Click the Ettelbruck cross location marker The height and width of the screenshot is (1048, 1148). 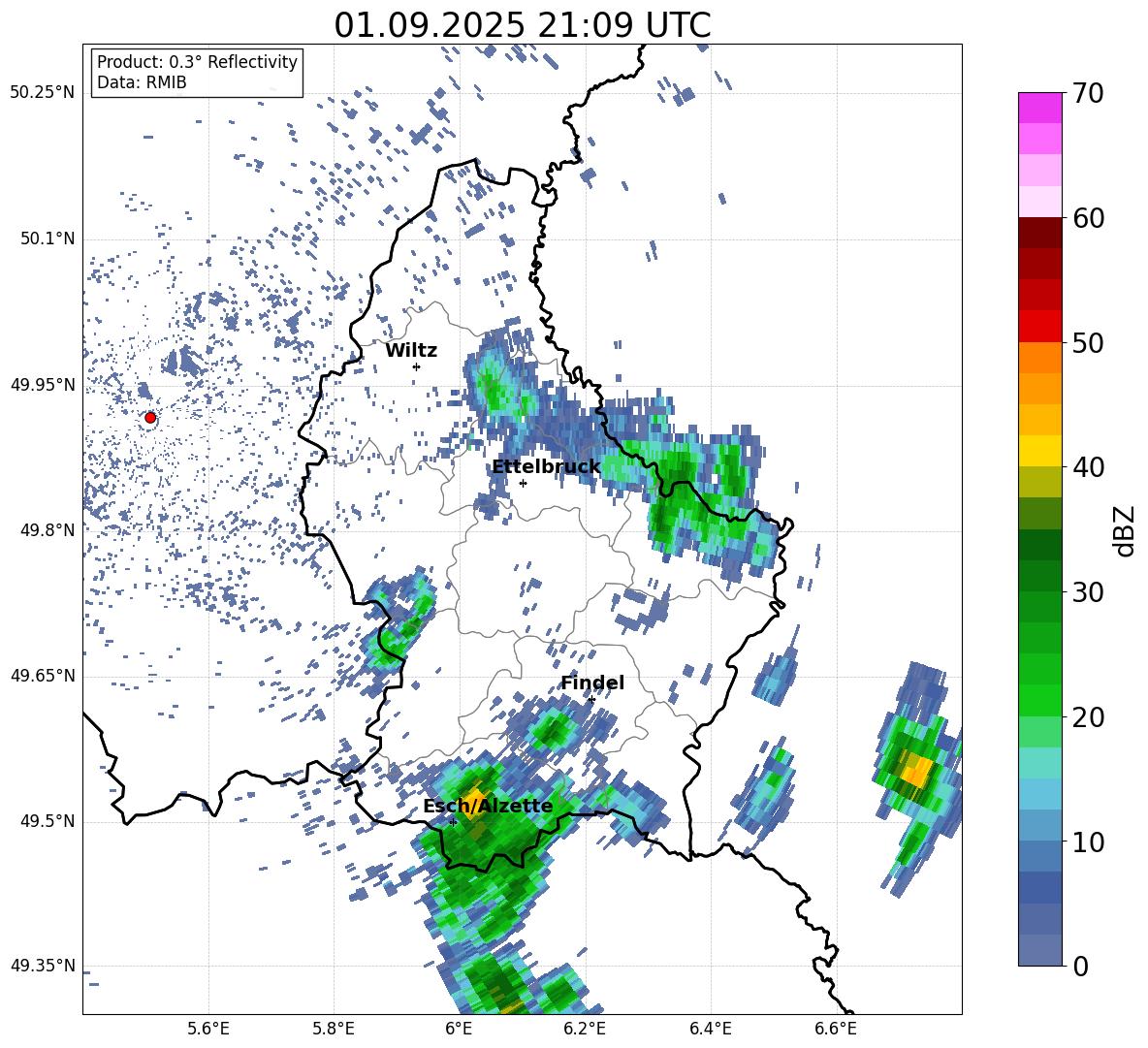pyautogui.click(x=523, y=483)
